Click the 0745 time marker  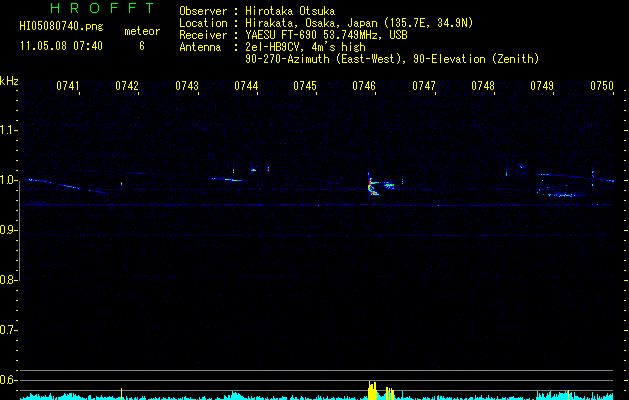coord(305,86)
